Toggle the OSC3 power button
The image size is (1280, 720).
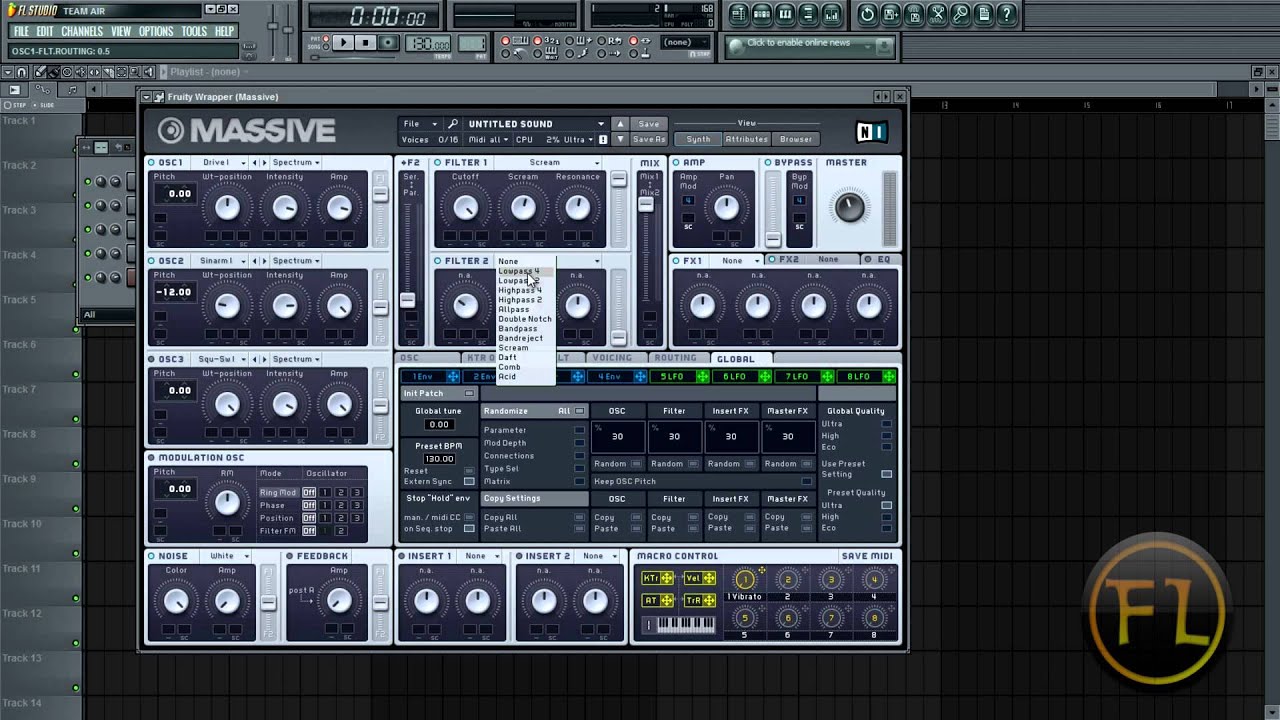pos(152,359)
